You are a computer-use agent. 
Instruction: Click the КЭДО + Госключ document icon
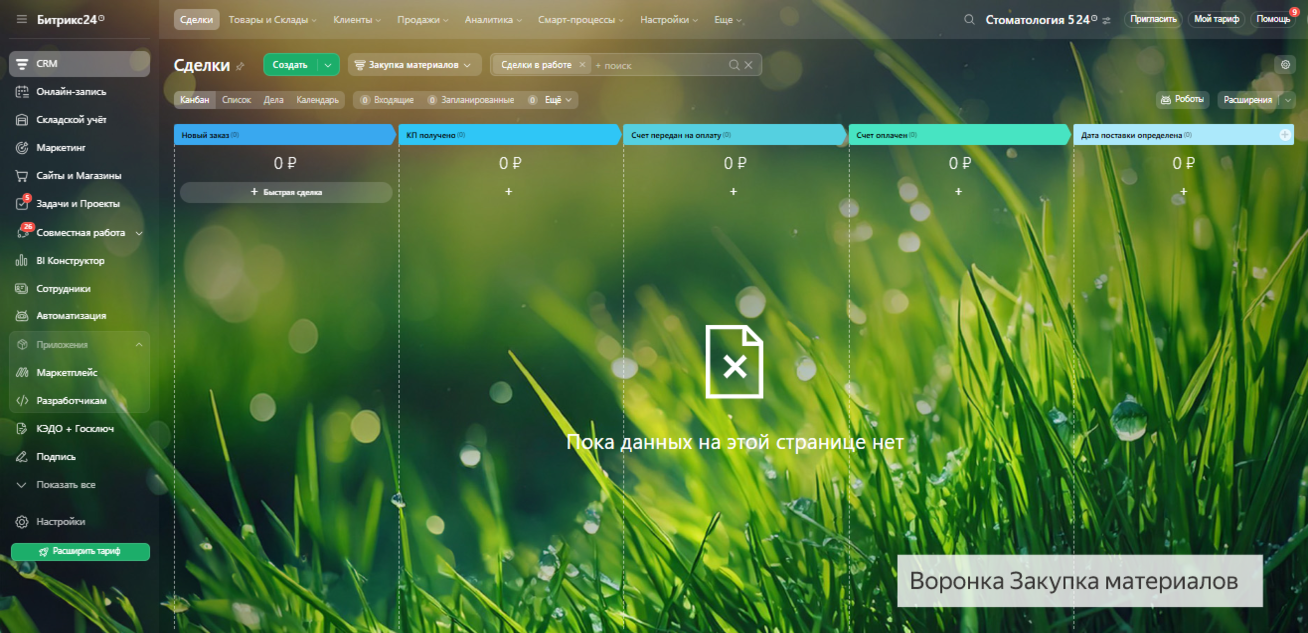pyautogui.click(x=22, y=428)
